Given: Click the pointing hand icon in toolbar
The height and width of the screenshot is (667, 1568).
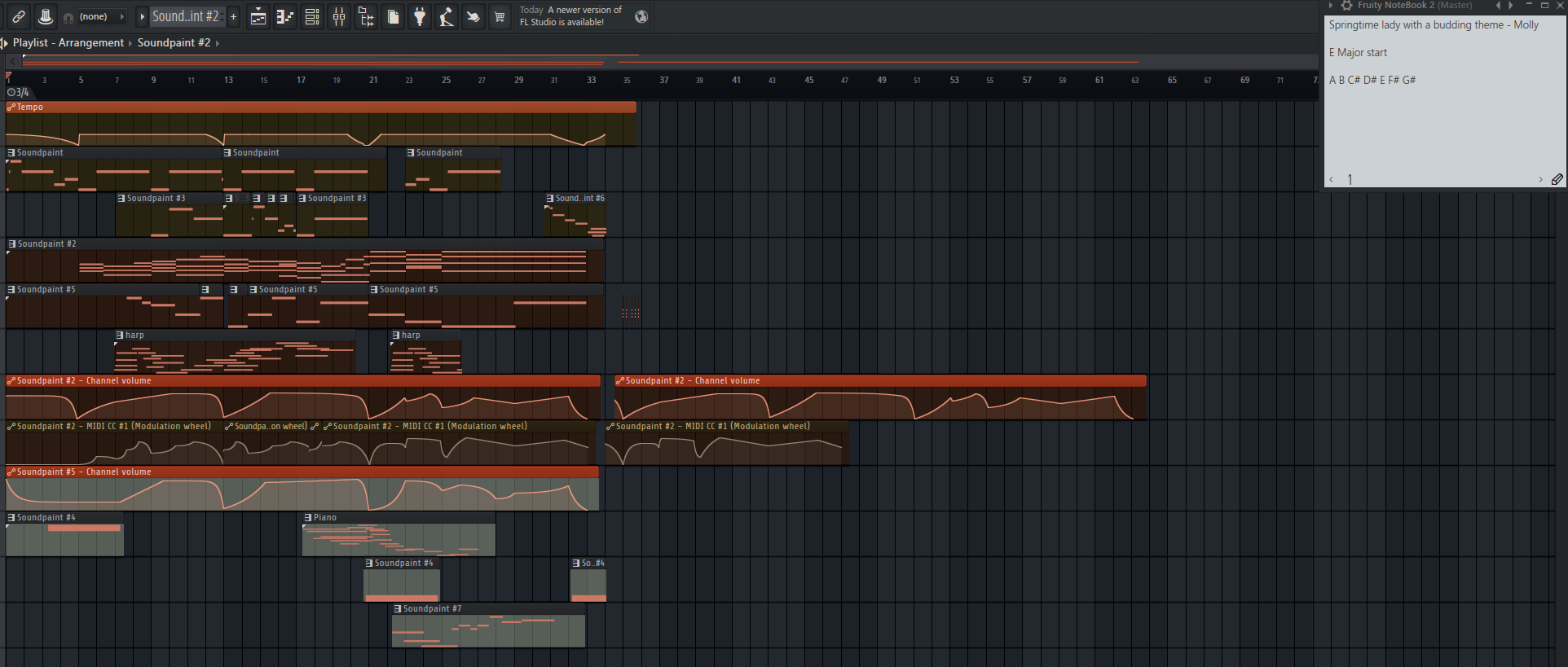Looking at the screenshot, I should pos(473,16).
